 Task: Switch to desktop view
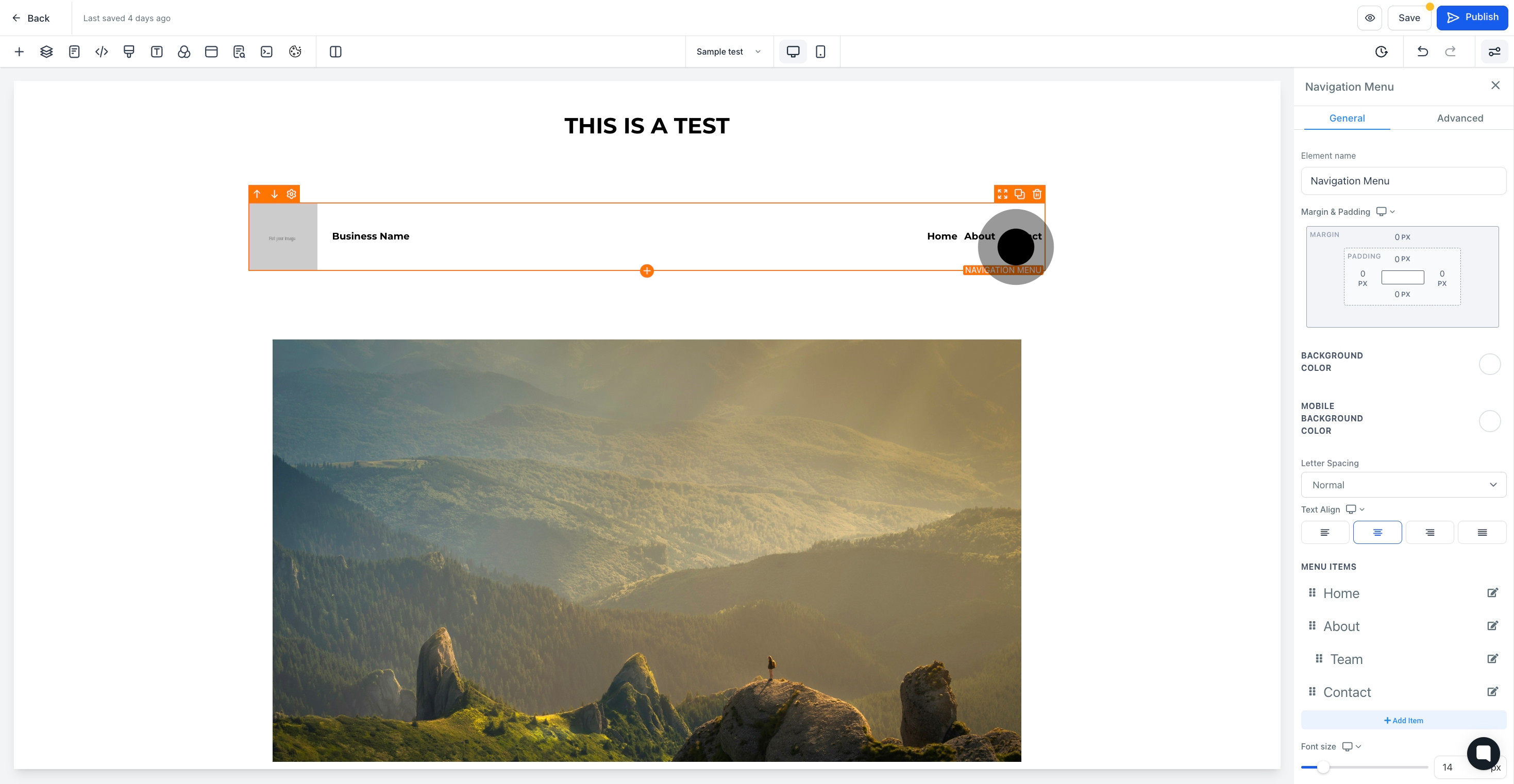click(x=793, y=52)
